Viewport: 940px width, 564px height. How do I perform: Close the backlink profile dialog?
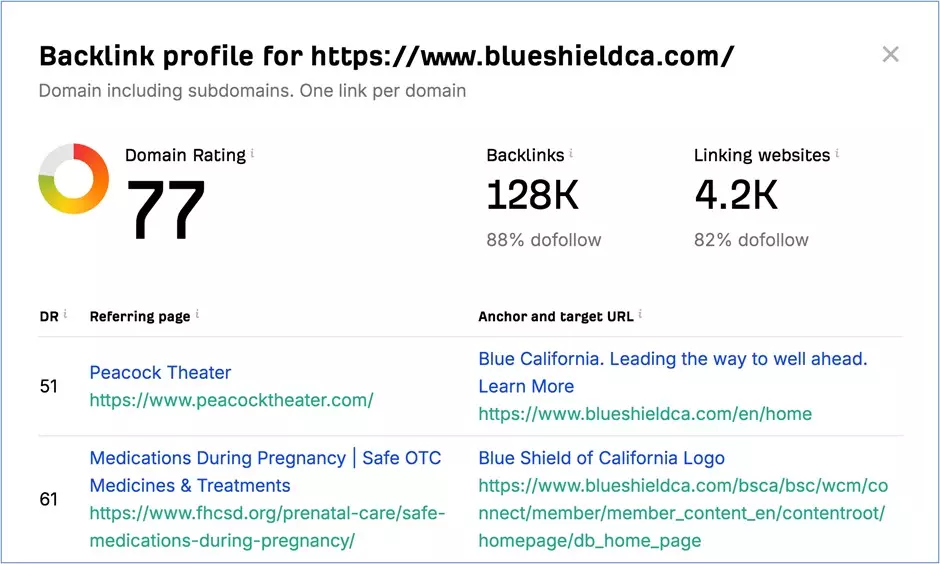[x=890, y=55]
